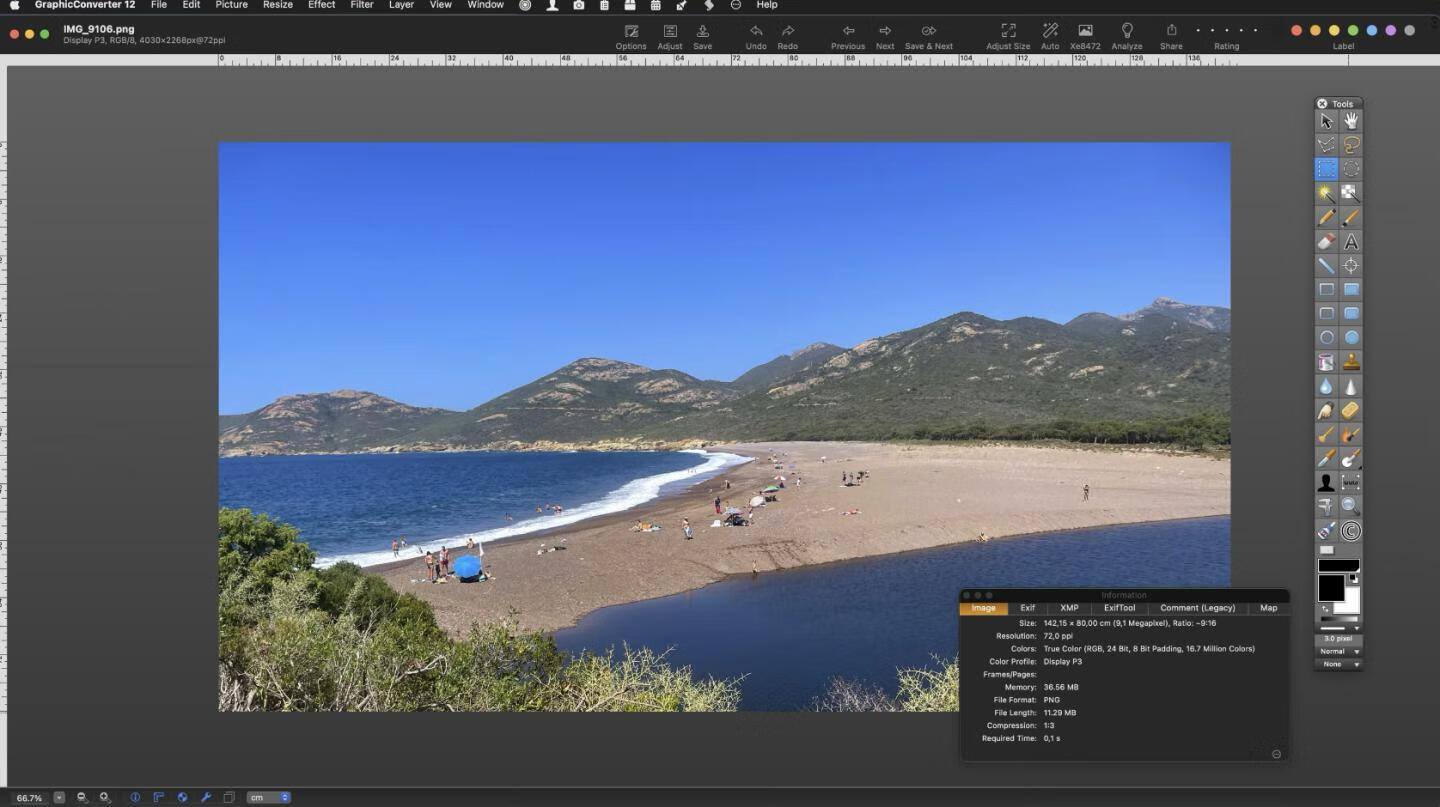Select the Blur water drop tool
Screen dimensions: 1440x807
tap(1326, 386)
